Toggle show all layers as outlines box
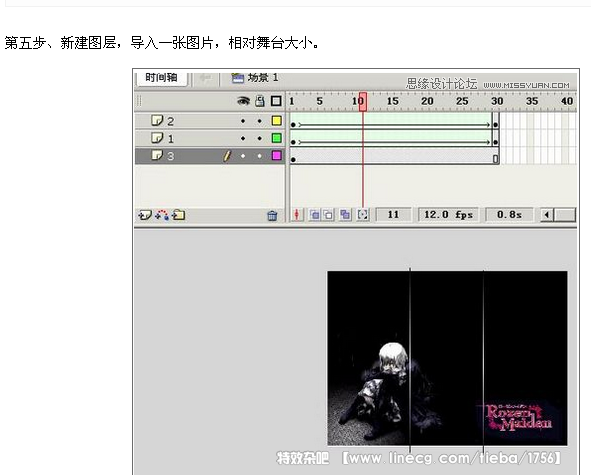 click(x=276, y=101)
